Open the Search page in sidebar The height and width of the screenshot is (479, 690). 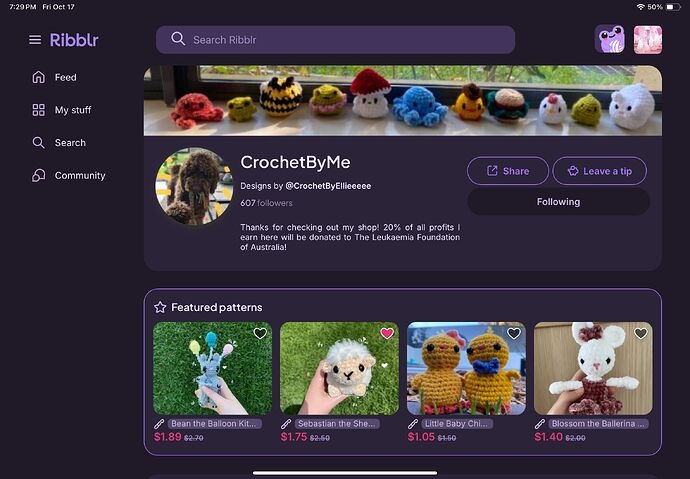click(x=69, y=143)
